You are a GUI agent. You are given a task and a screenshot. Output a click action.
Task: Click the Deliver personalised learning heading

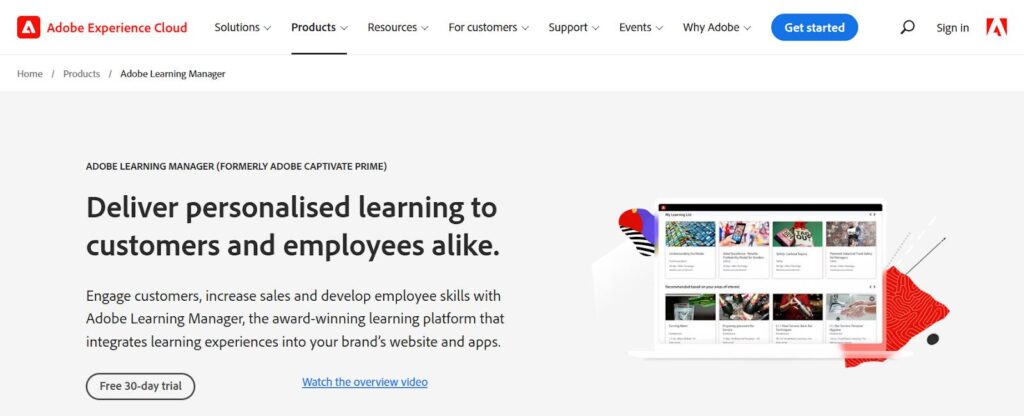[x=293, y=227]
